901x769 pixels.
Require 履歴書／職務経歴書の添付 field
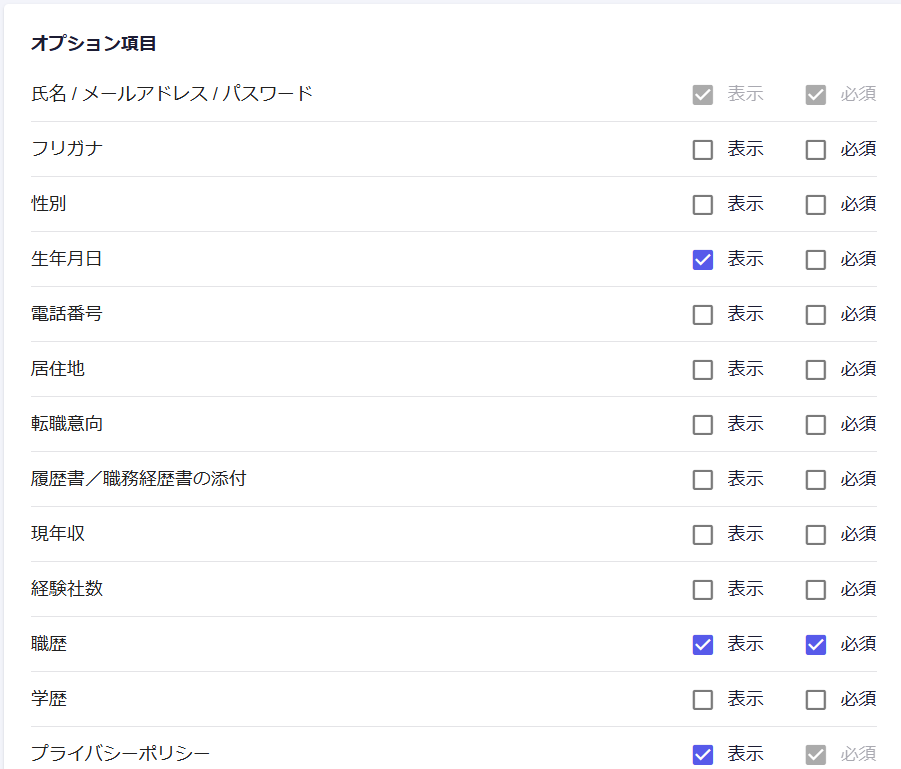[x=816, y=480]
